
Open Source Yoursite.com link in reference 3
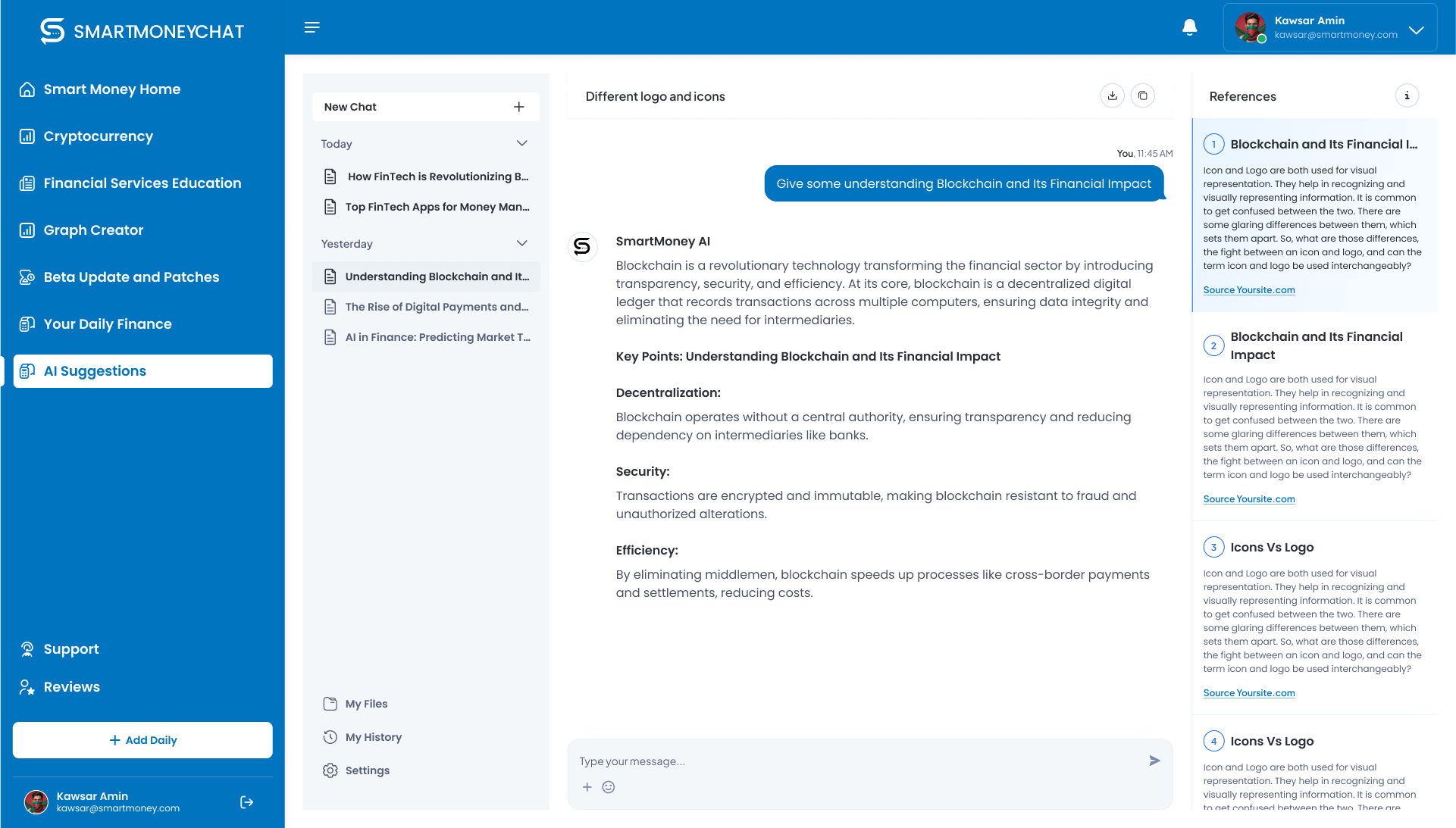(1248, 693)
